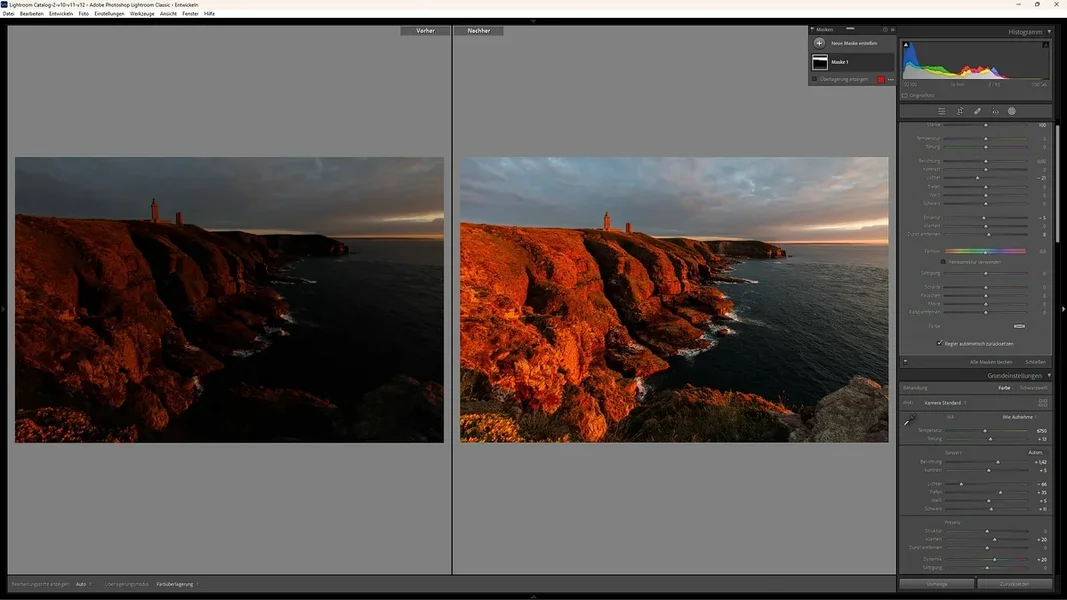This screenshot has width=1067, height=600.
Task: Toggle the Überlagerung anzeigen checkbox
Action: coord(815,79)
